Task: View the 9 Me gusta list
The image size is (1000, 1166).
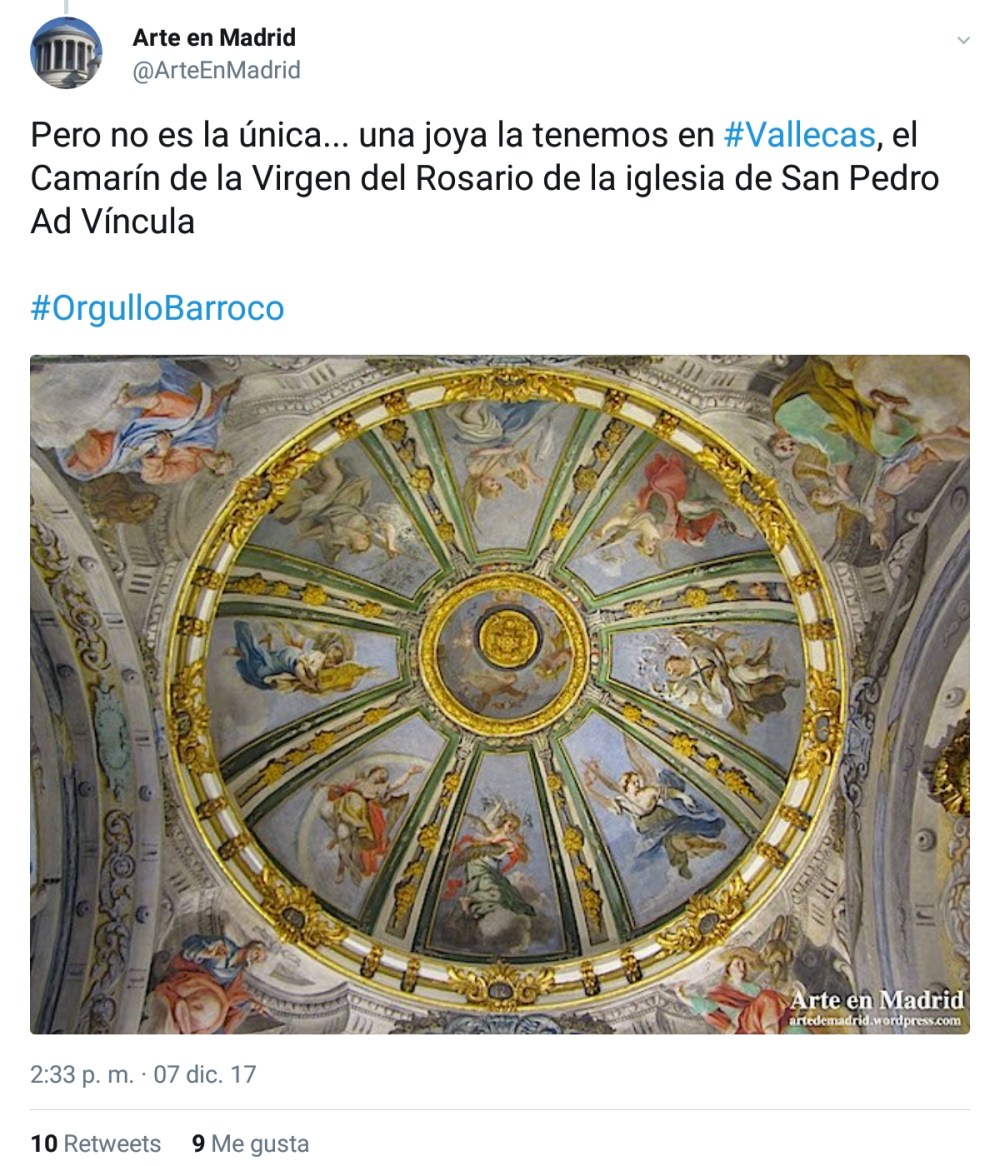Action: [251, 1143]
